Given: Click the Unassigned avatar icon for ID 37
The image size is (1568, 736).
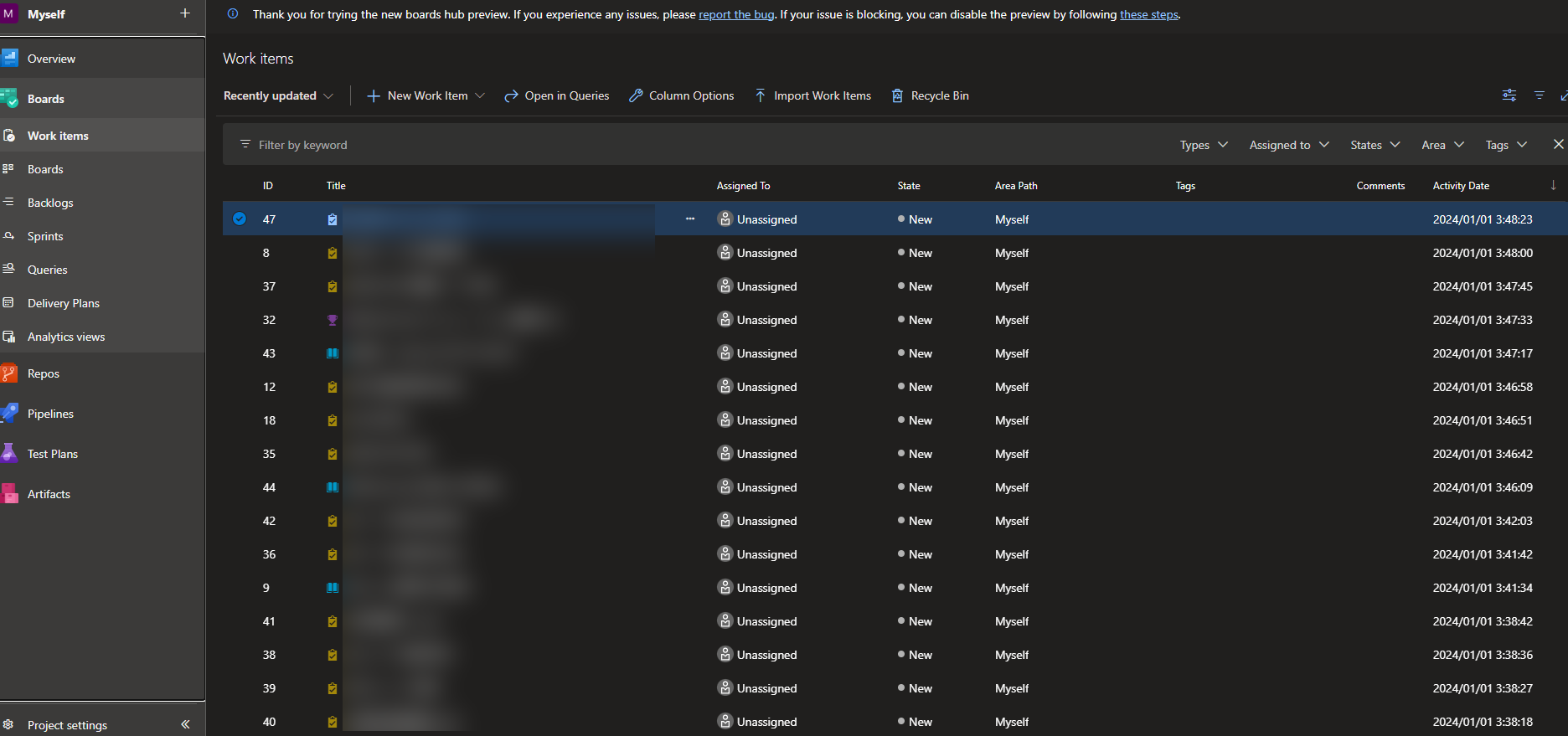Looking at the screenshot, I should tap(725, 286).
